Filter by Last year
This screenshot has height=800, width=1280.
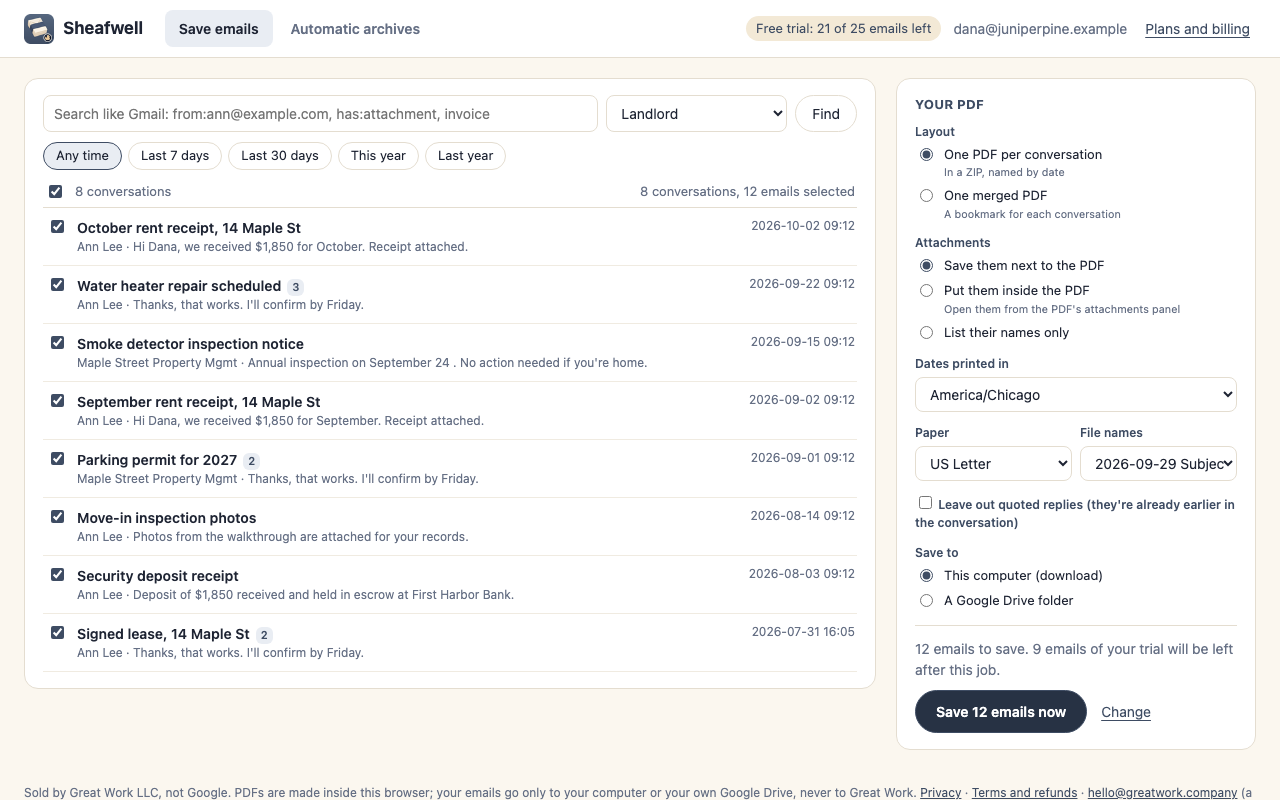(466, 156)
